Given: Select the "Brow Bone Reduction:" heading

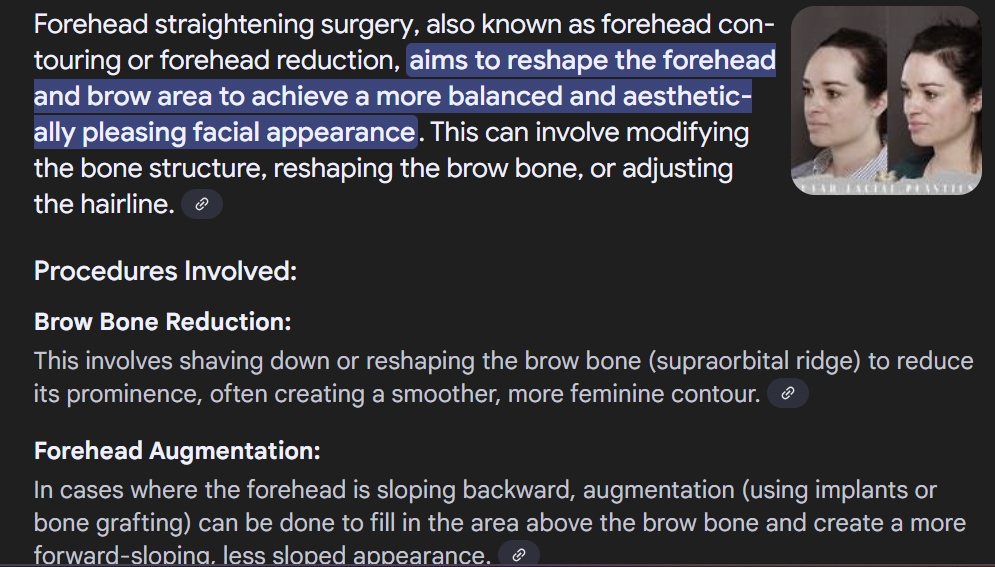Looking at the screenshot, I should [162, 322].
